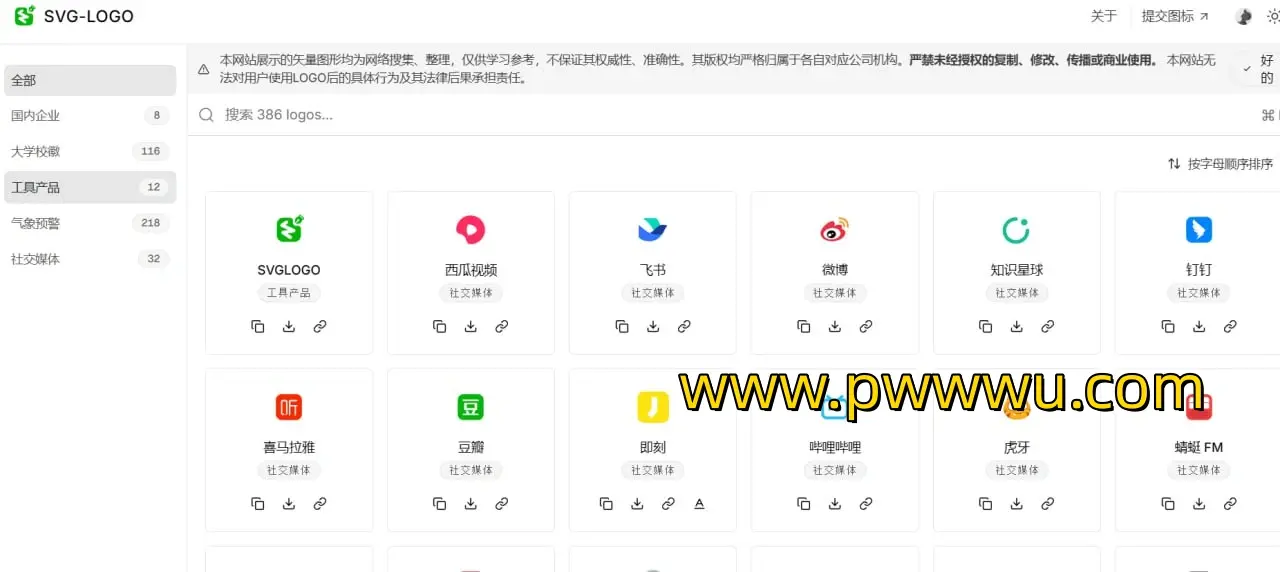Image resolution: width=1280 pixels, height=572 pixels.
Task: Download the 西瓜视频 logo
Action: pyautogui.click(x=471, y=326)
